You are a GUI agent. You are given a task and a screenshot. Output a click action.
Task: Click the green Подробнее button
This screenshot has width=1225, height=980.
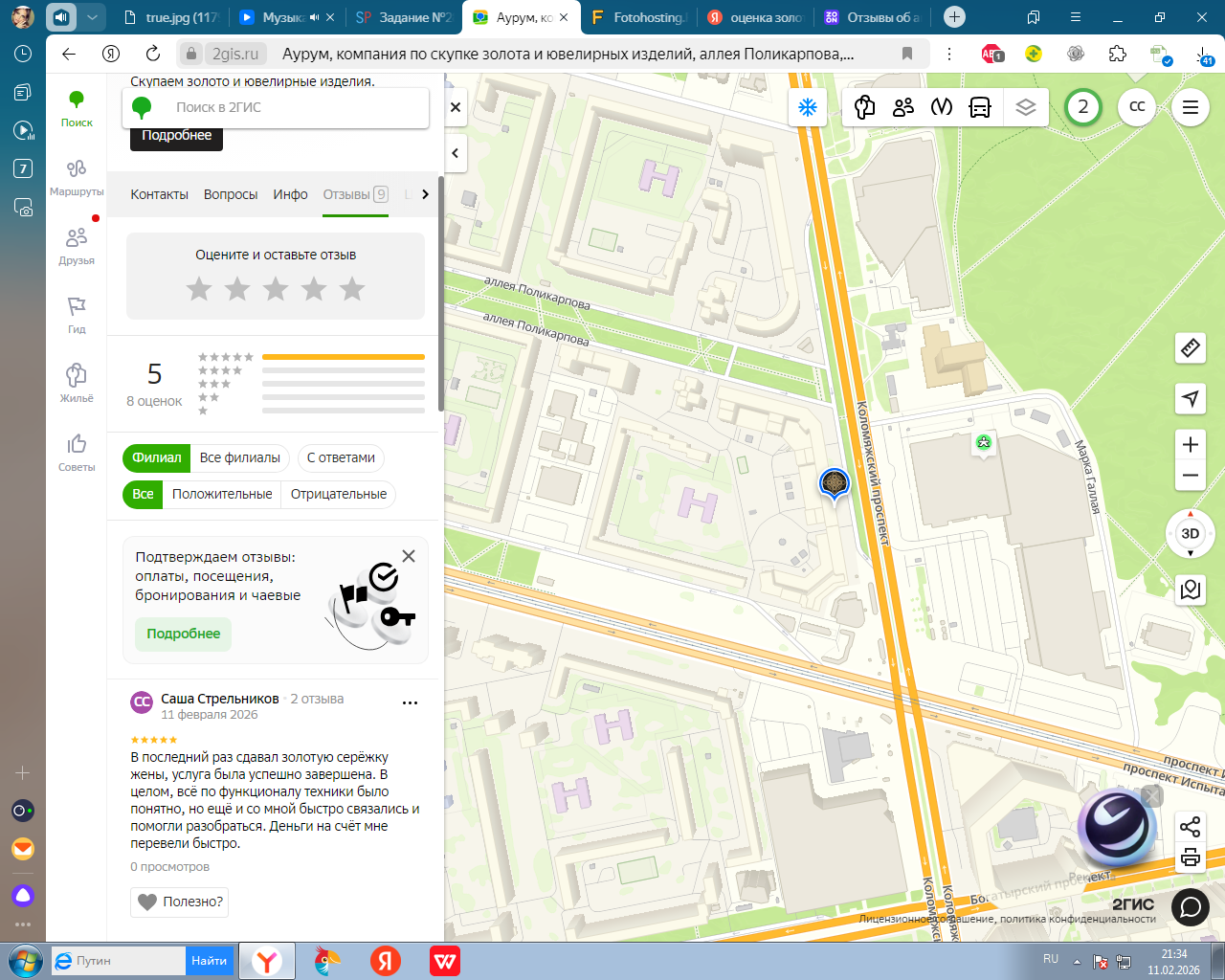pyautogui.click(x=183, y=634)
